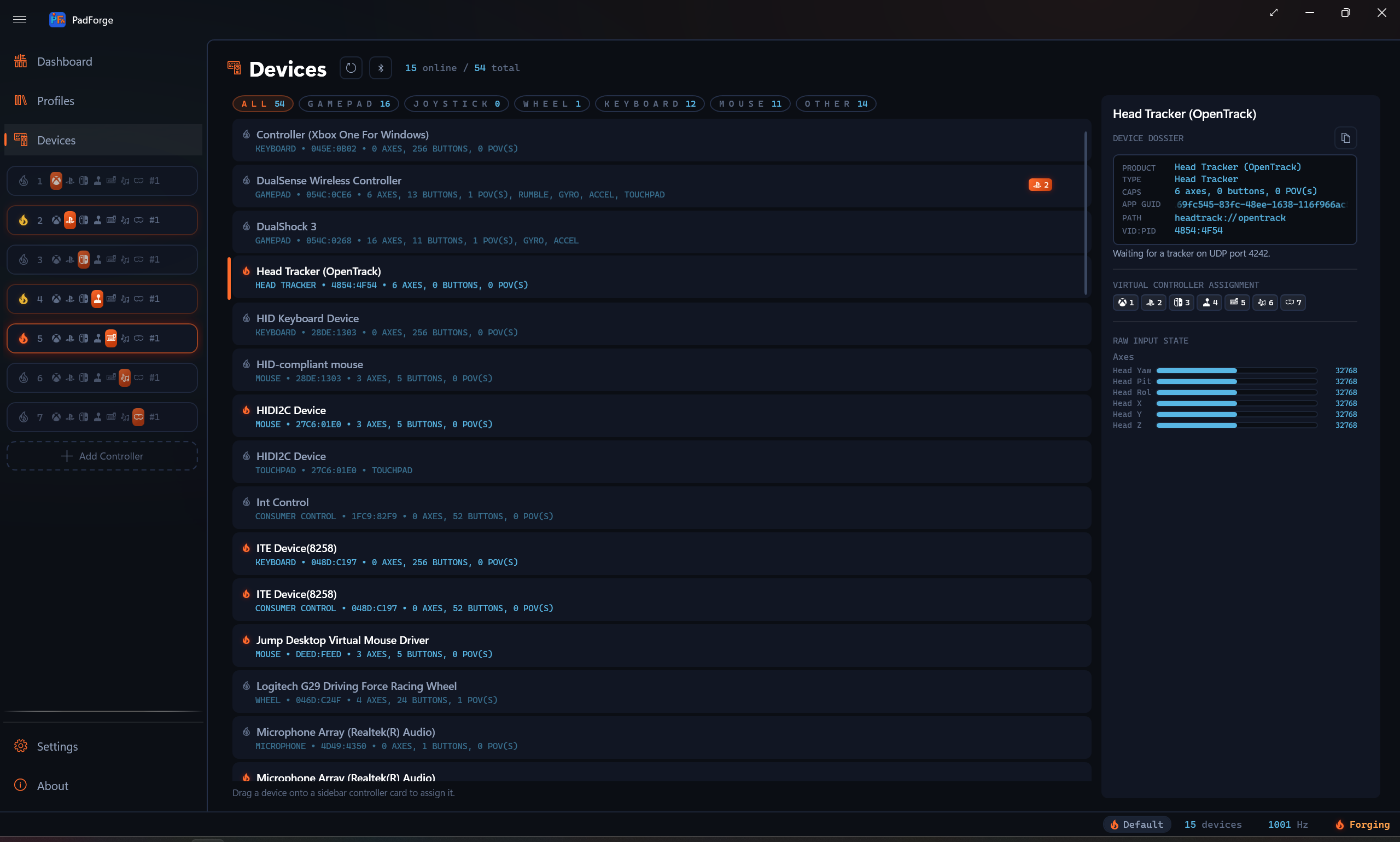This screenshot has height=842, width=1400.
Task: Show the WHEEL 1 filter tab
Action: pyautogui.click(x=552, y=104)
